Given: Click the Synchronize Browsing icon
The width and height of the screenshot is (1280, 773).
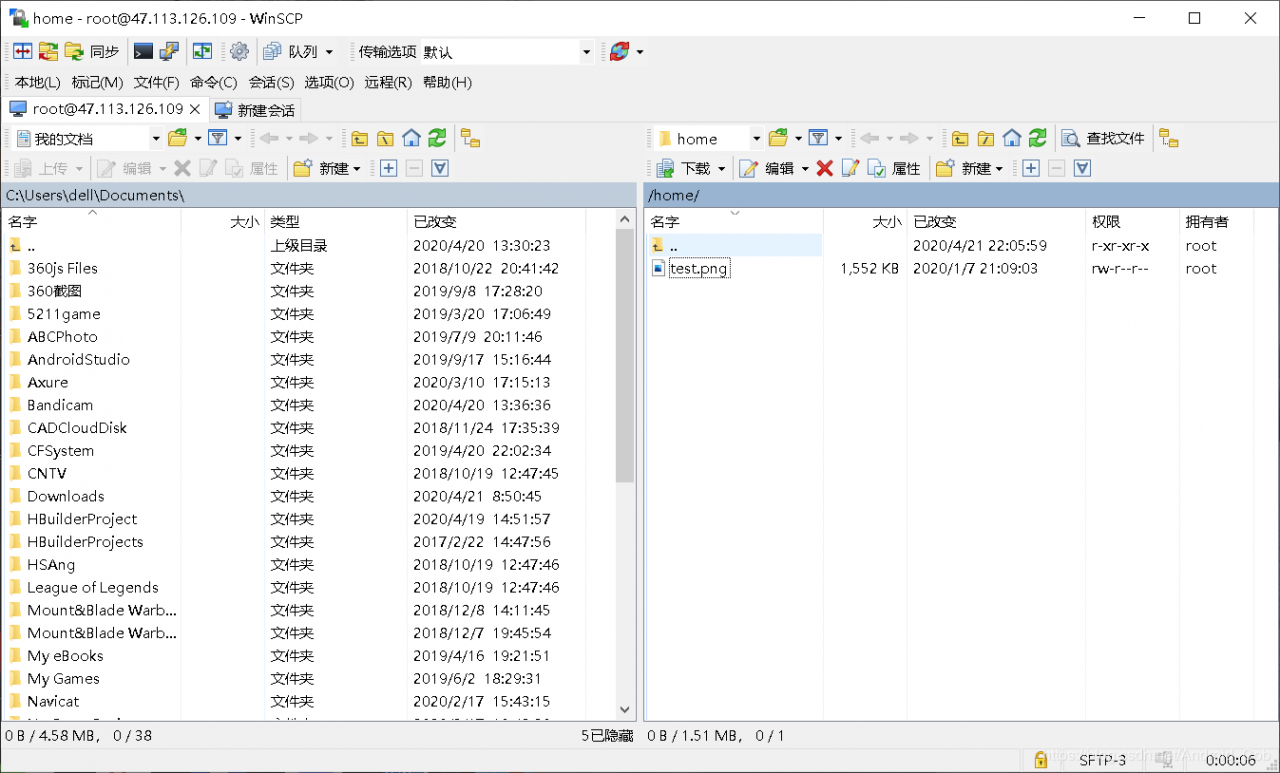Looking at the screenshot, I should [203, 51].
